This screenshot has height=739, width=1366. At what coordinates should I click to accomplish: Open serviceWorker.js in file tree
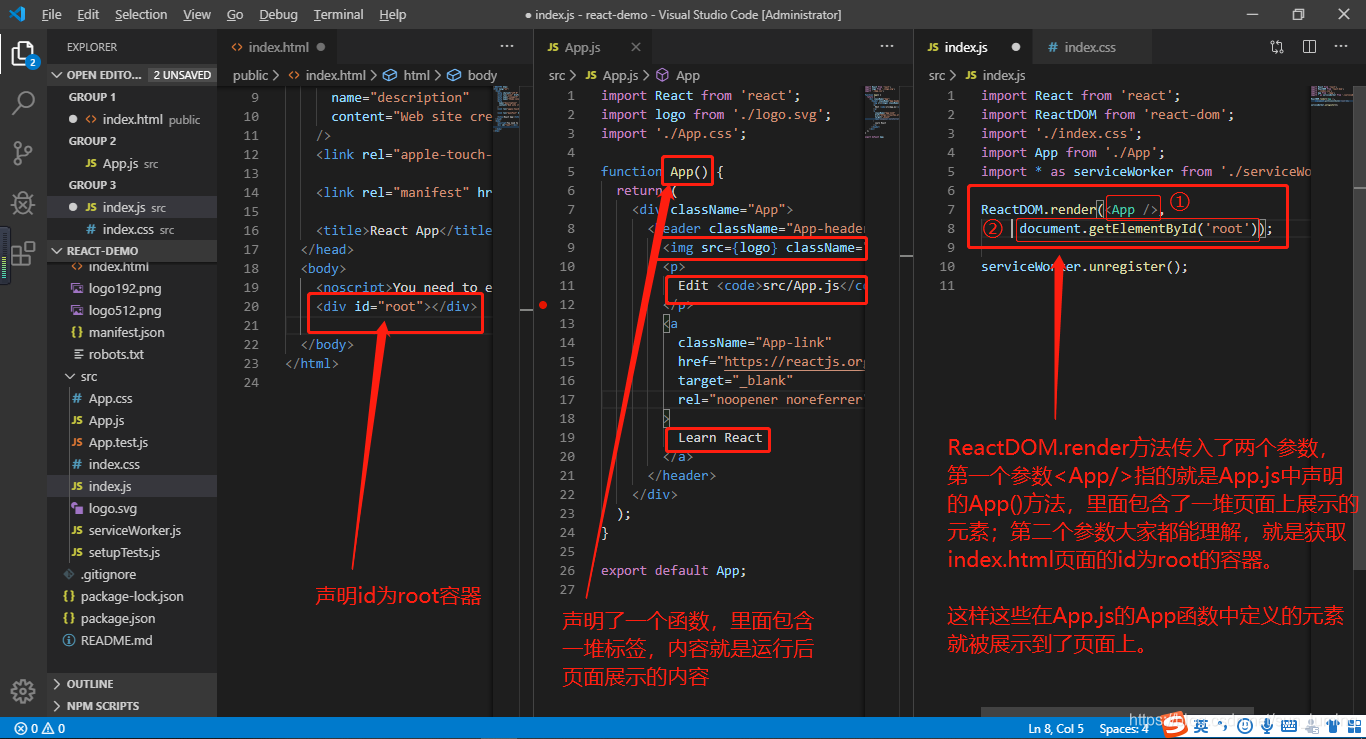pyautogui.click(x=132, y=530)
